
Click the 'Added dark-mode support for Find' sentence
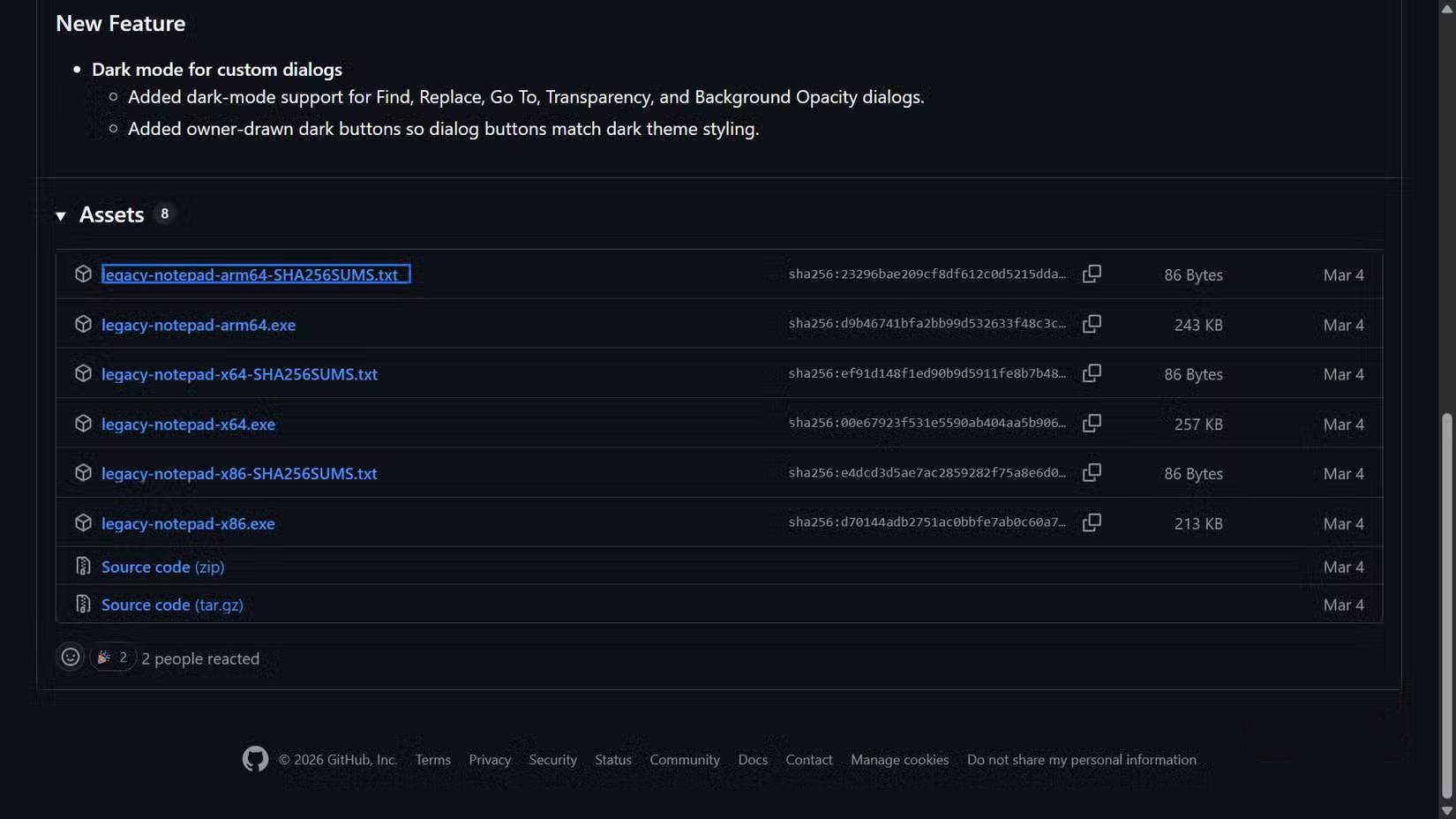click(526, 97)
